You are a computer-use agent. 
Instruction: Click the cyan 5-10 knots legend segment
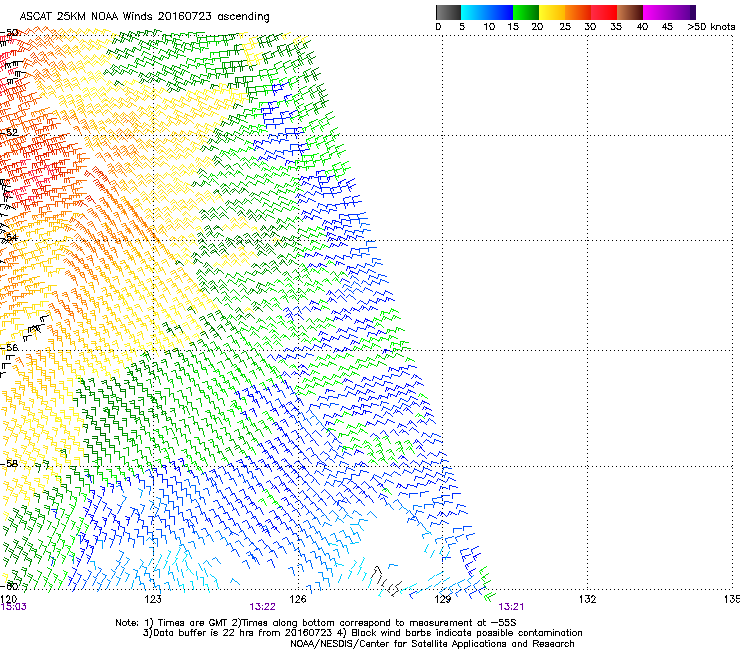pyautogui.click(x=474, y=12)
